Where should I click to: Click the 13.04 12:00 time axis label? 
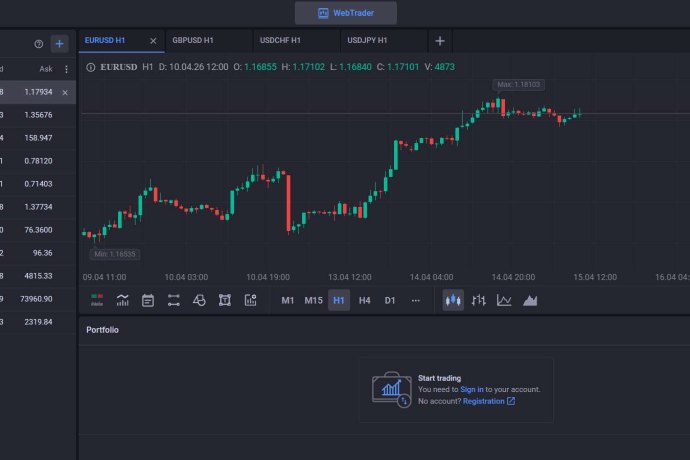(x=349, y=277)
